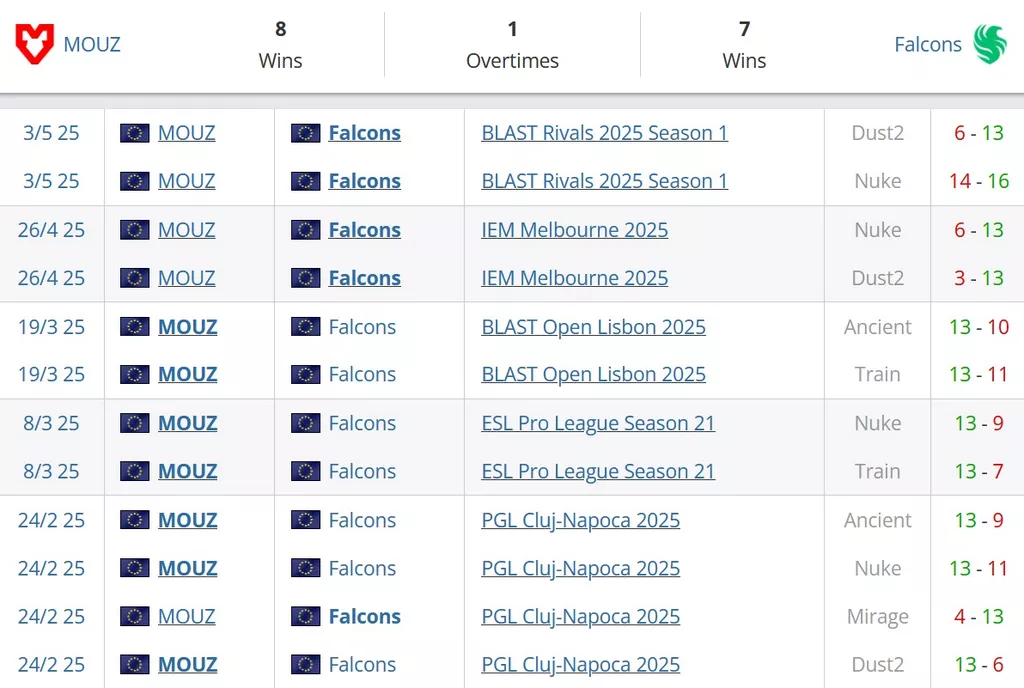Open bold Falcons link in BLAST Rivals Dust2 row

tap(364, 133)
